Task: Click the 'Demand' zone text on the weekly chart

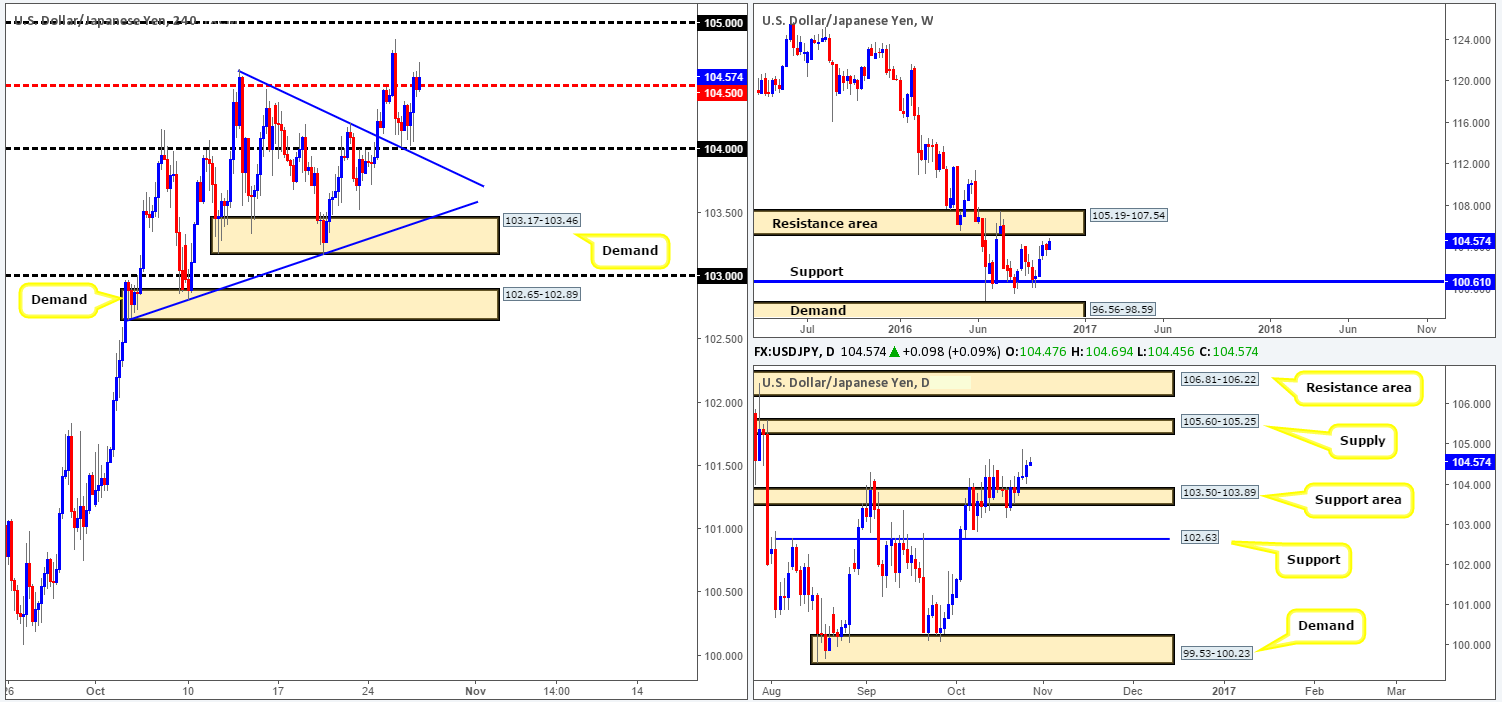Action: click(818, 310)
